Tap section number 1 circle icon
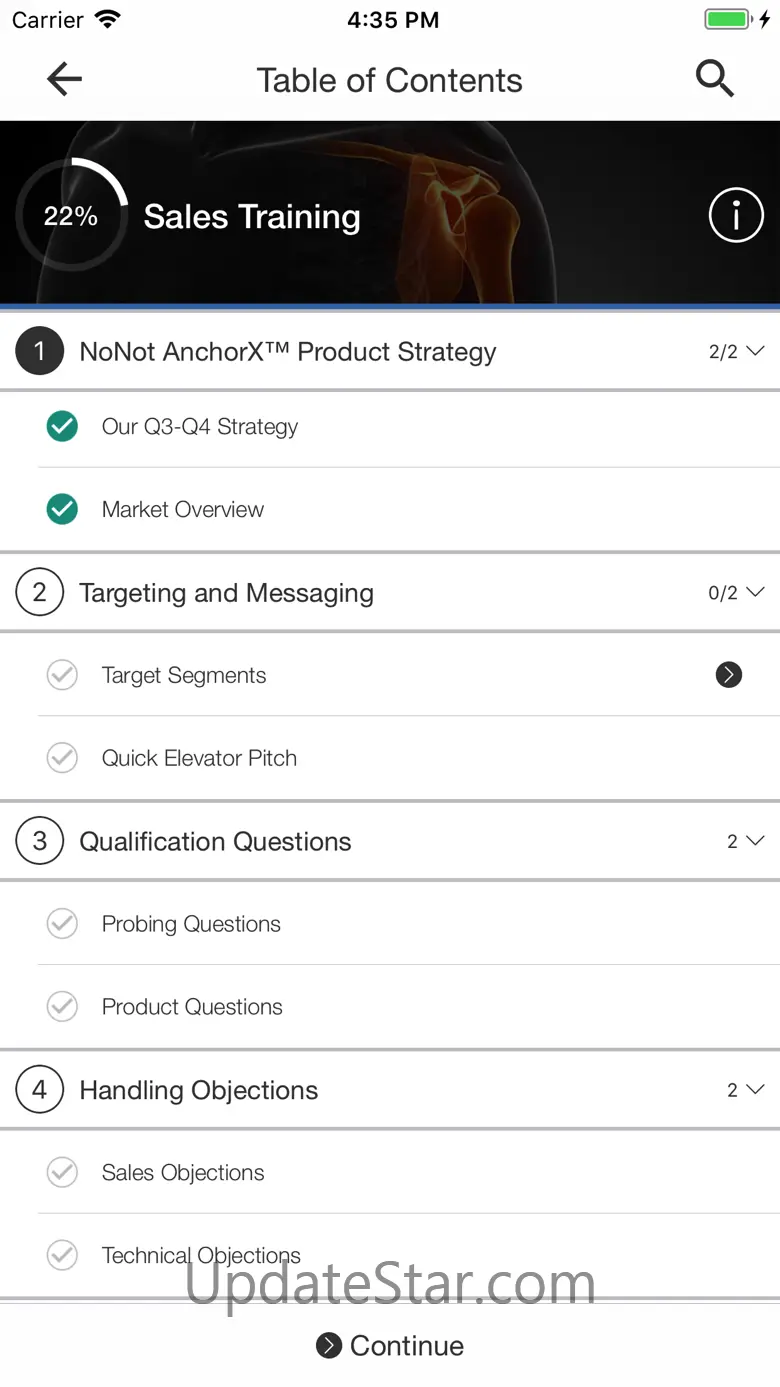Screen dimensions: 780x1387 (40, 351)
